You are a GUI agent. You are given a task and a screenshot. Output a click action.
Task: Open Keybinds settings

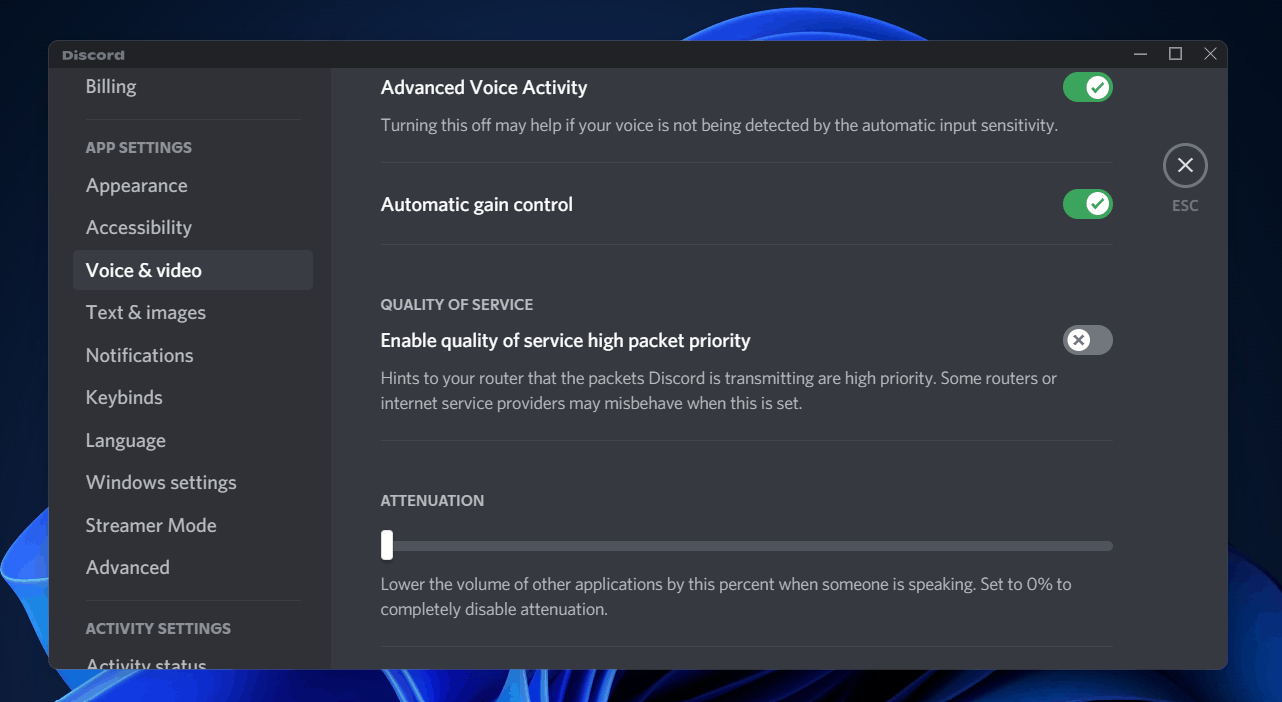point(124,398)
